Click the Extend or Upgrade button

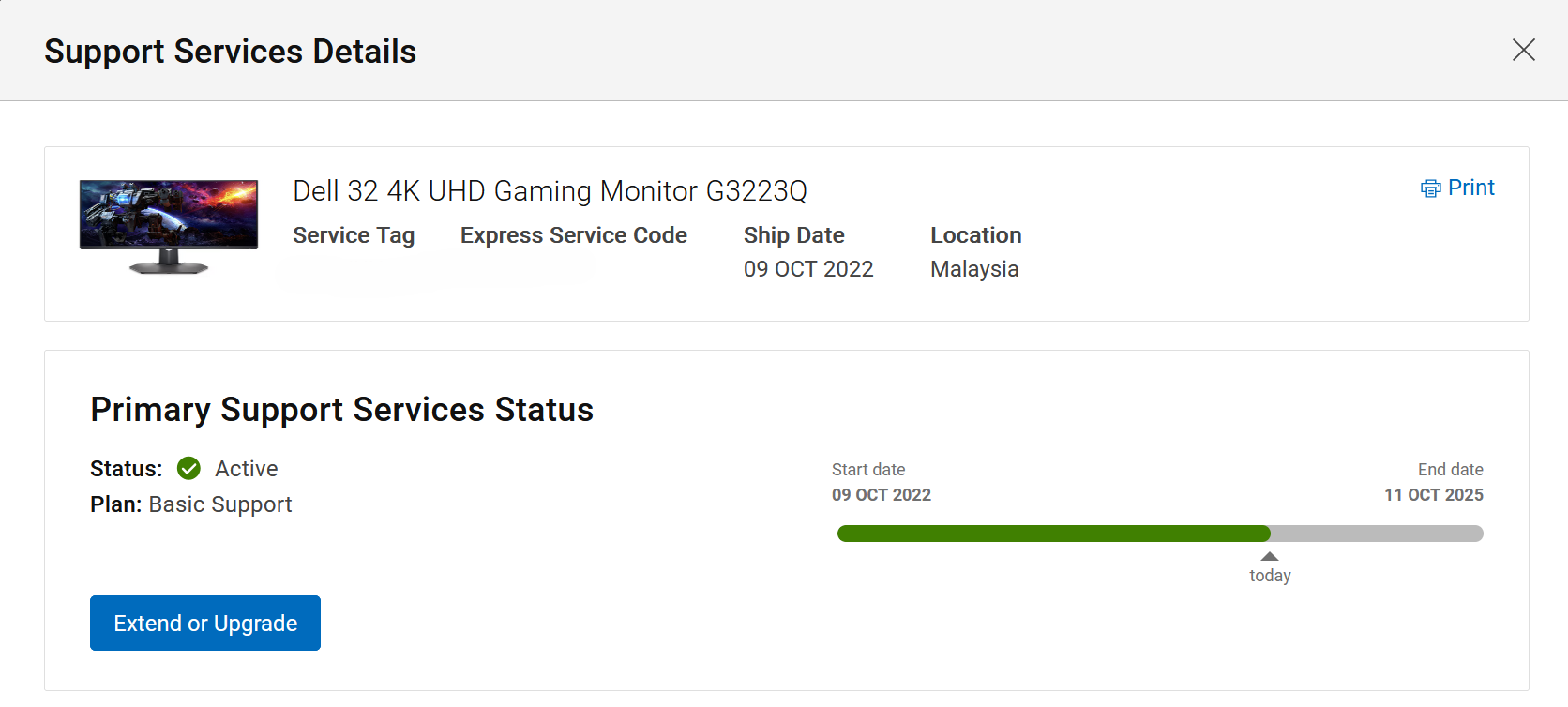coord(205,623)
